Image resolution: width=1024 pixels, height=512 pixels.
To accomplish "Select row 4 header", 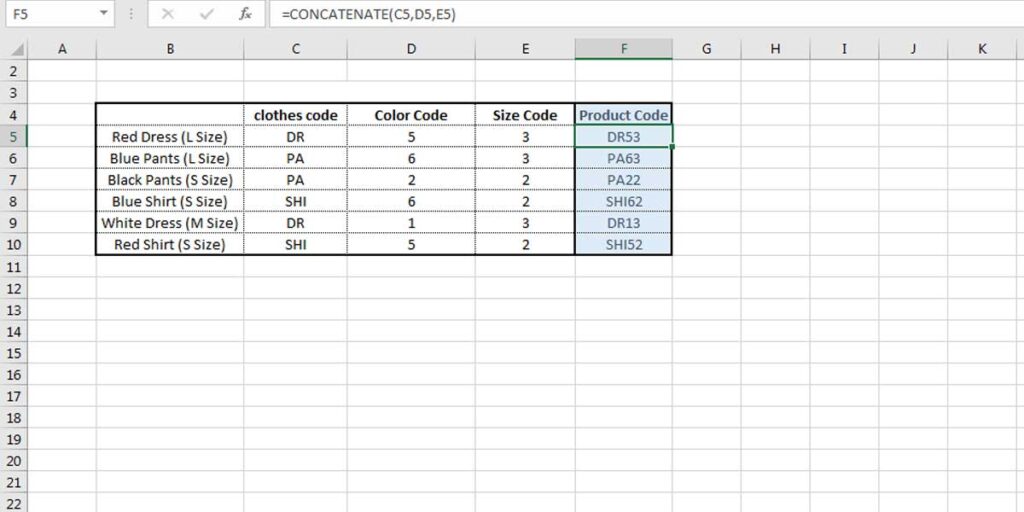I will 14,116.
